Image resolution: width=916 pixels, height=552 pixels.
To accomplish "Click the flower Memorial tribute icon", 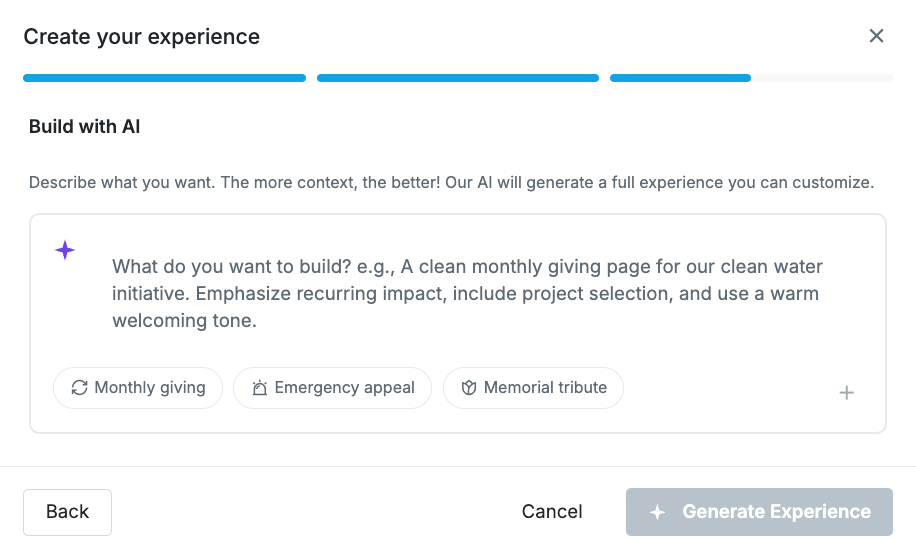I will (469, 388).
